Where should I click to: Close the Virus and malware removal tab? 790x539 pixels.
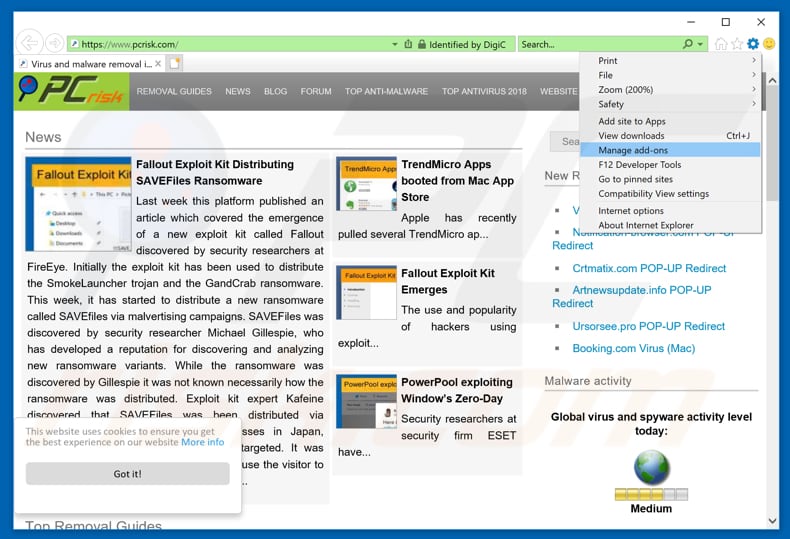tap(158, 64)
